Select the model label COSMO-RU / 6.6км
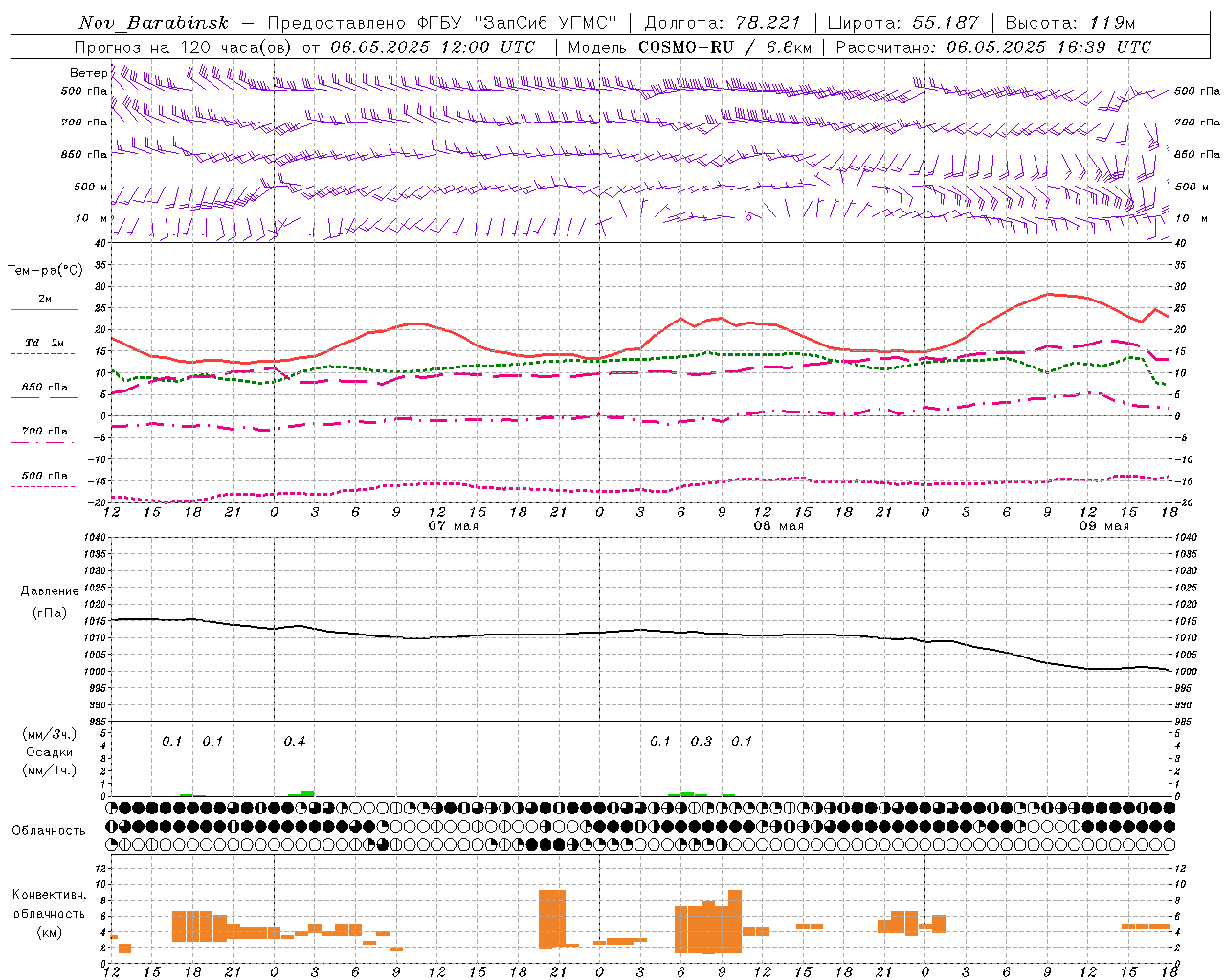The width and height of the screenshot is (1225, 980). tap(725, 47)
